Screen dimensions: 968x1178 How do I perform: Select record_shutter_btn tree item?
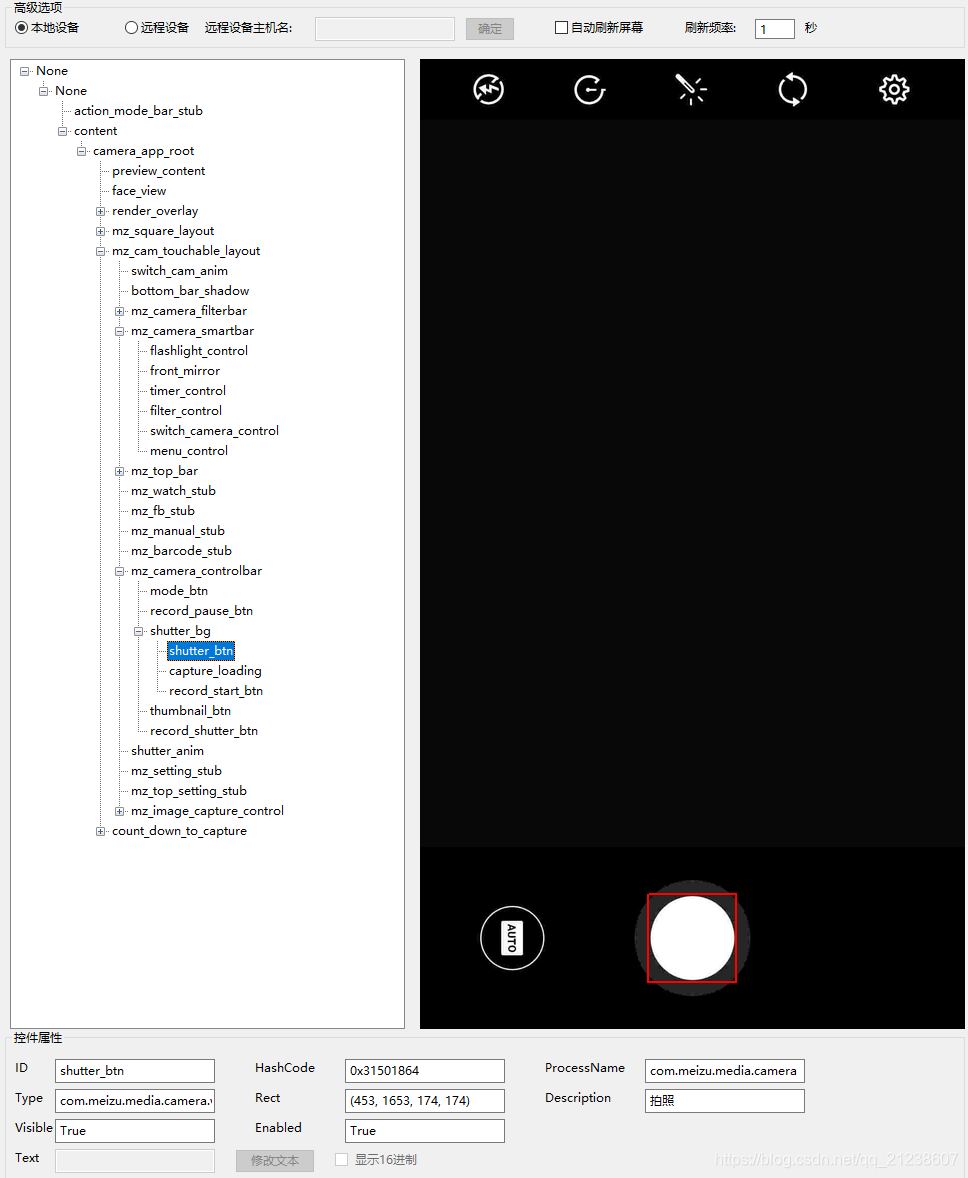point(204,731)
